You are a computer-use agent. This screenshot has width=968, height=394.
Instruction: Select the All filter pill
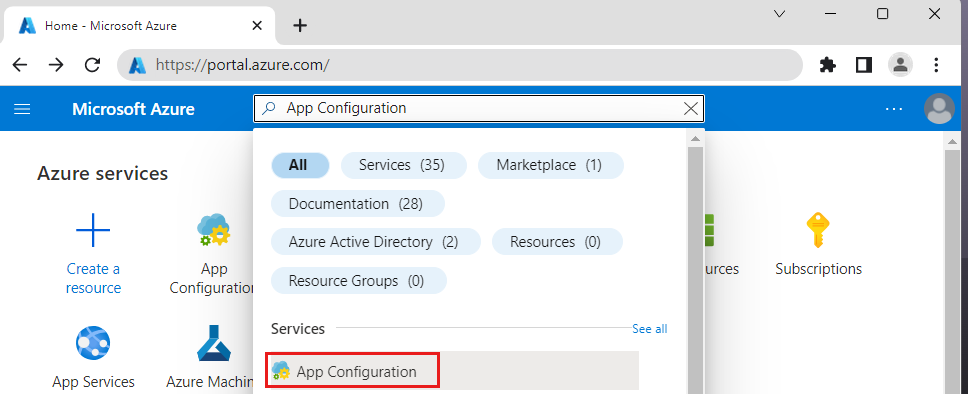300,166
